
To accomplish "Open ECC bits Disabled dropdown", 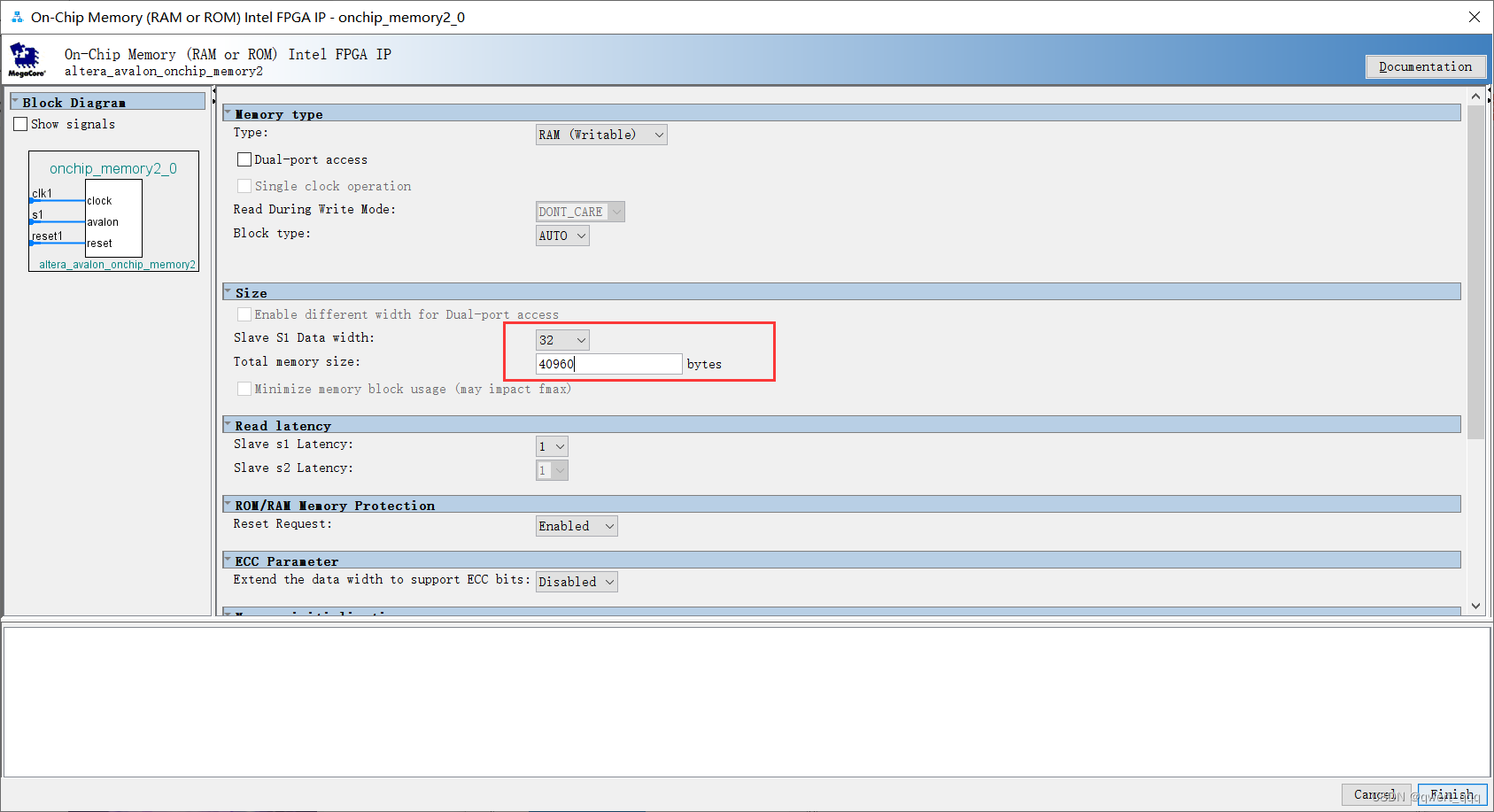I will pyautogui.click(x=577, y=582).
